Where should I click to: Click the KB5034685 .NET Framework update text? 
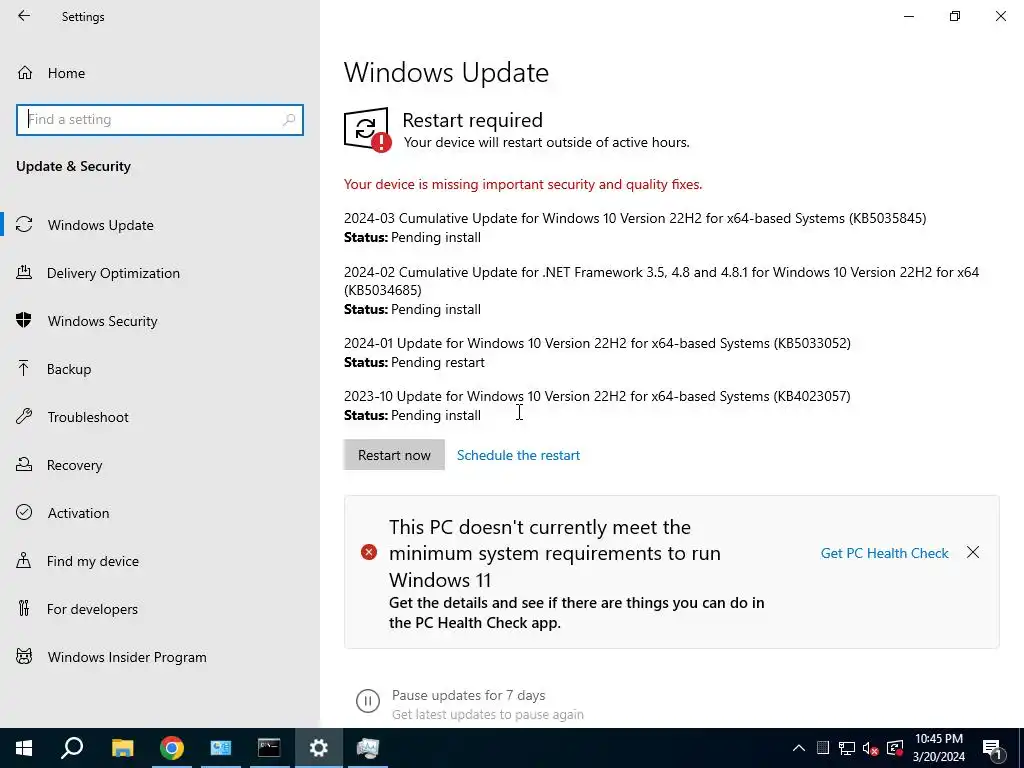coord(662,281)
